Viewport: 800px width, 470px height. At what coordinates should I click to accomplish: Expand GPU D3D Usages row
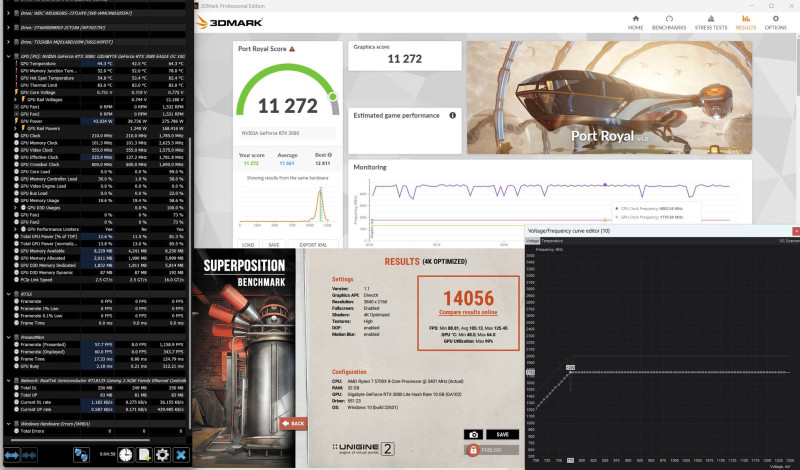pos(17,208)
